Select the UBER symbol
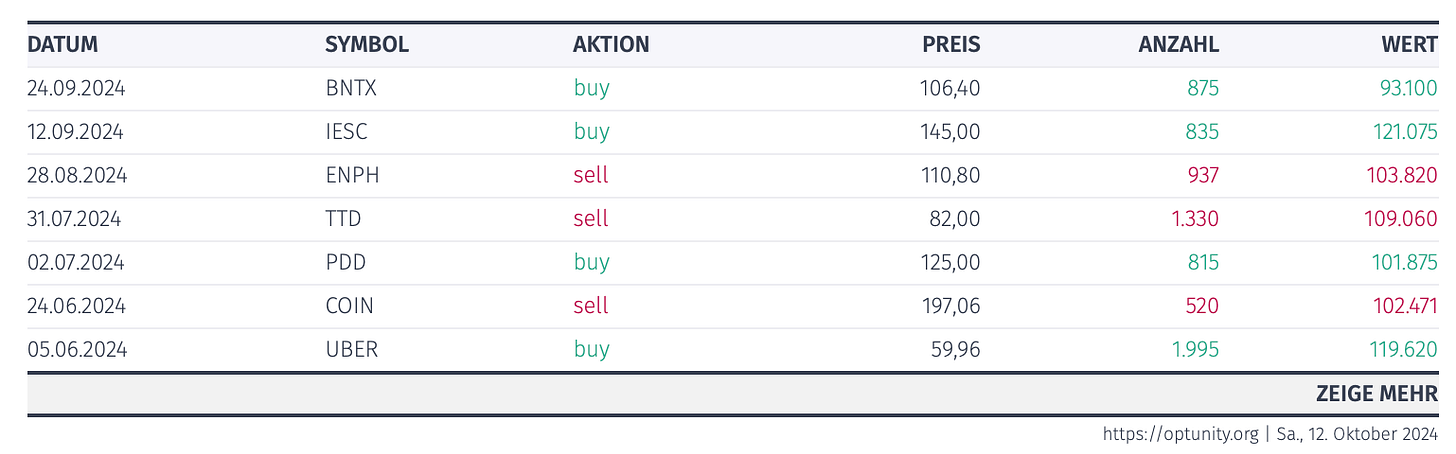This screenshot has height=454, width=1456. pyautogui.click(x=352, y=350)
